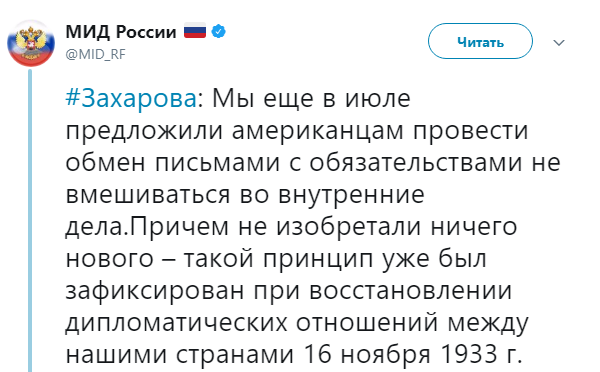Screen dimensions: 600x372
Task: Open the МИД России profile avatar
Action: (31, 43)
